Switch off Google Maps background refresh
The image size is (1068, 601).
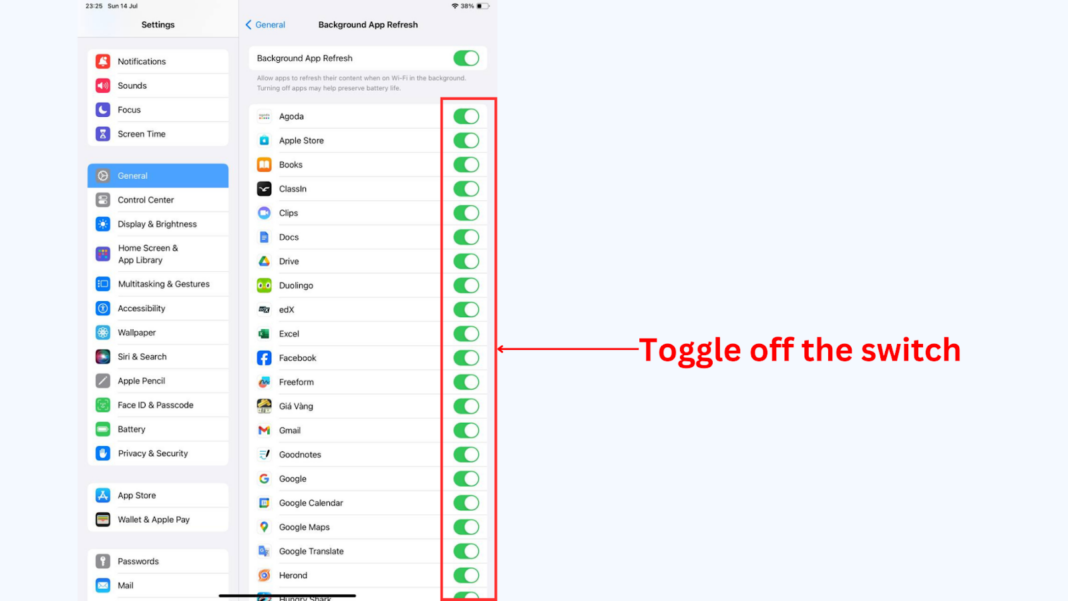(x=467, y=527)
